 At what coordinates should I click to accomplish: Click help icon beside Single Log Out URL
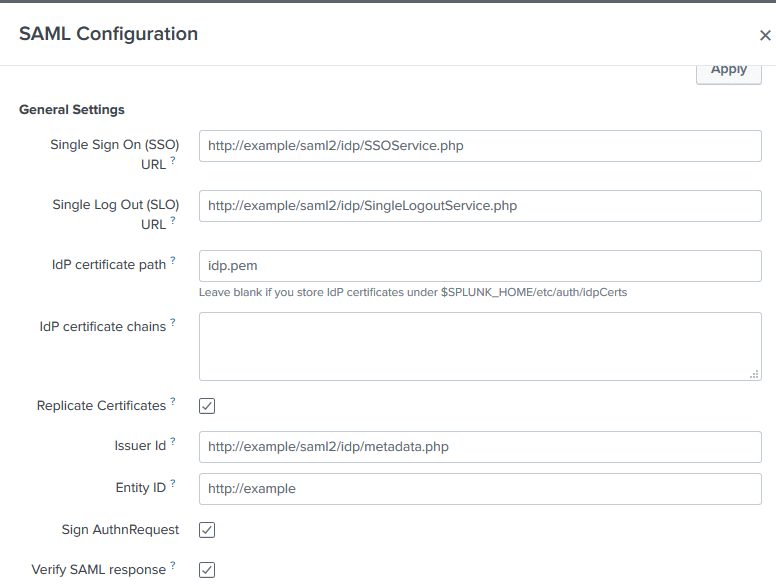173,220
